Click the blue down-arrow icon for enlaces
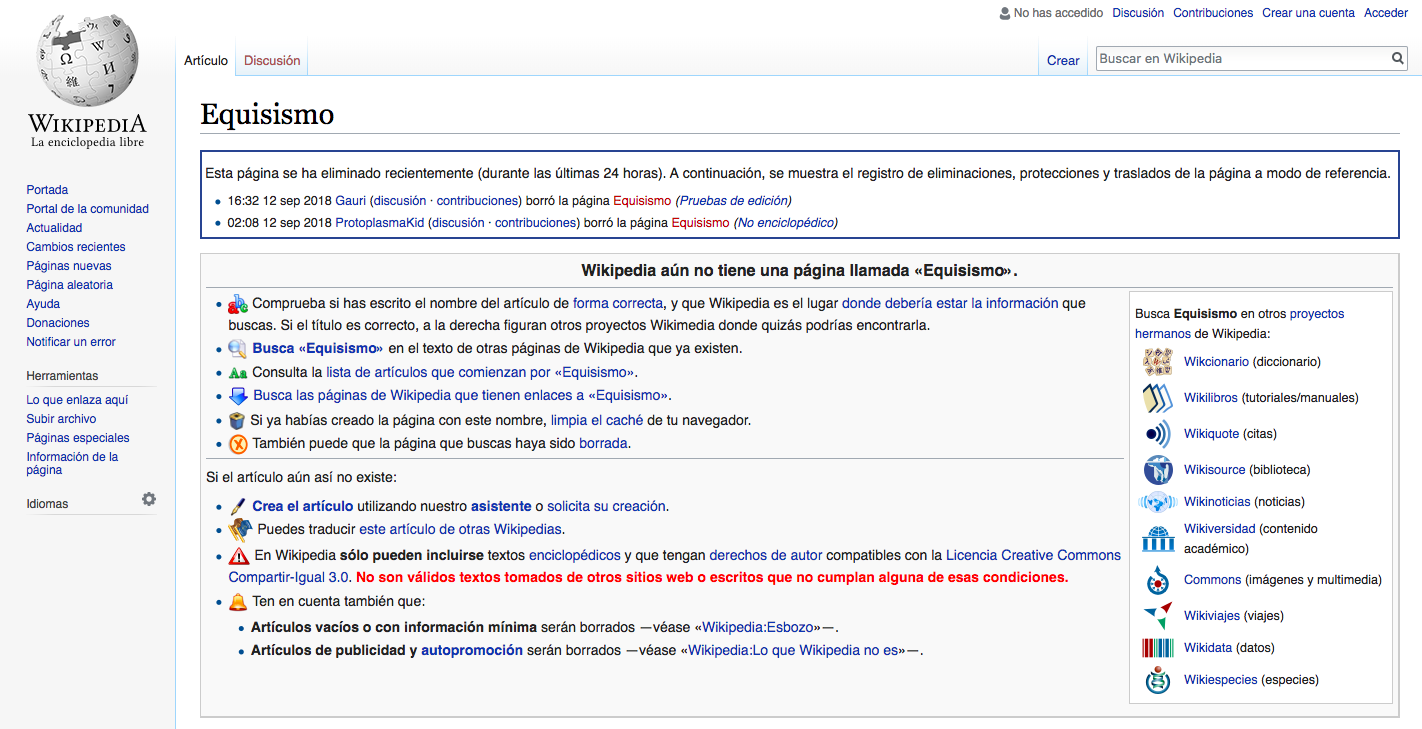The height and width of the screenshot is (729, 1422). [x=238, y=395]
